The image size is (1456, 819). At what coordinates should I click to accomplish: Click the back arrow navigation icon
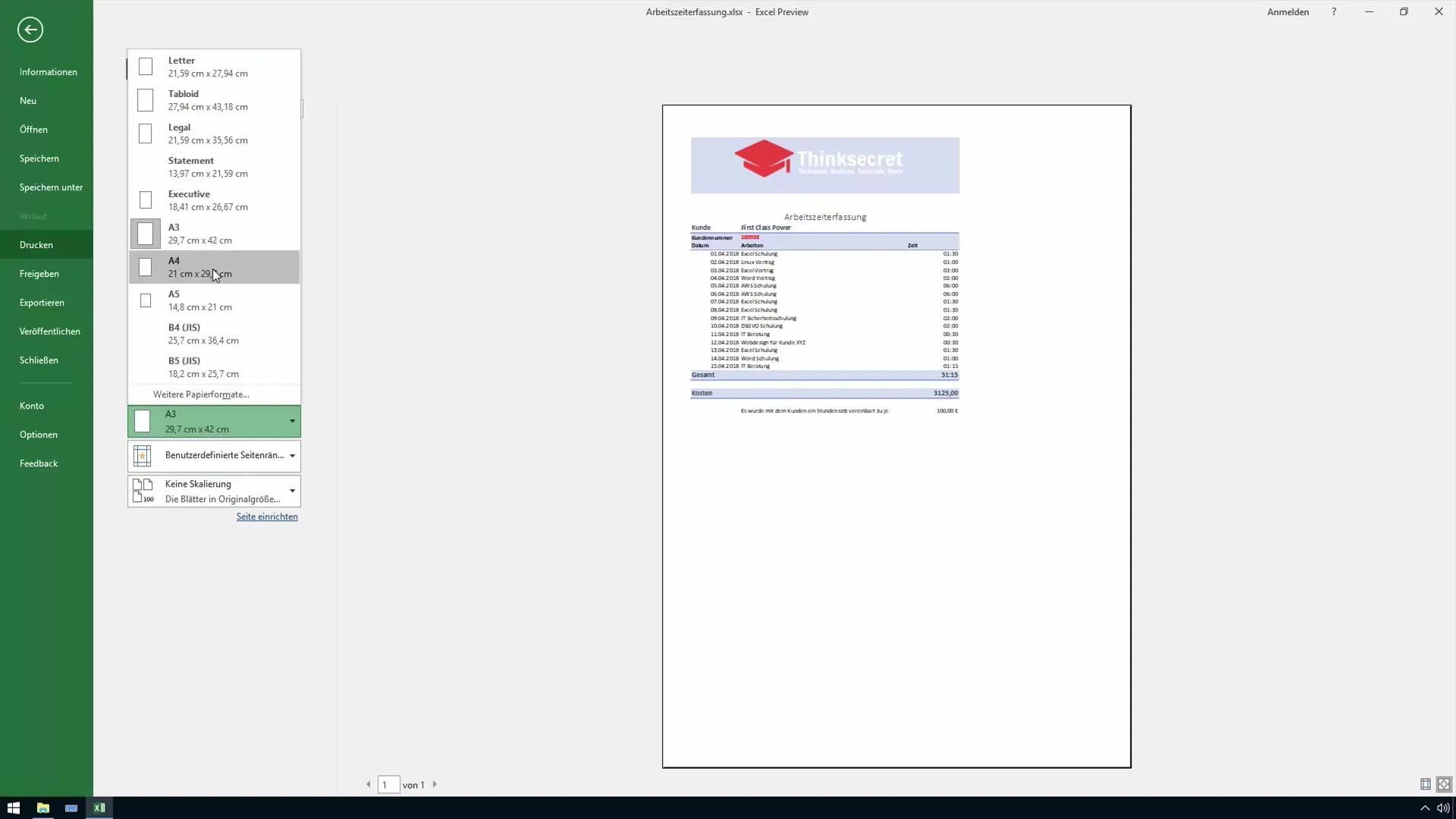(29, 29)
